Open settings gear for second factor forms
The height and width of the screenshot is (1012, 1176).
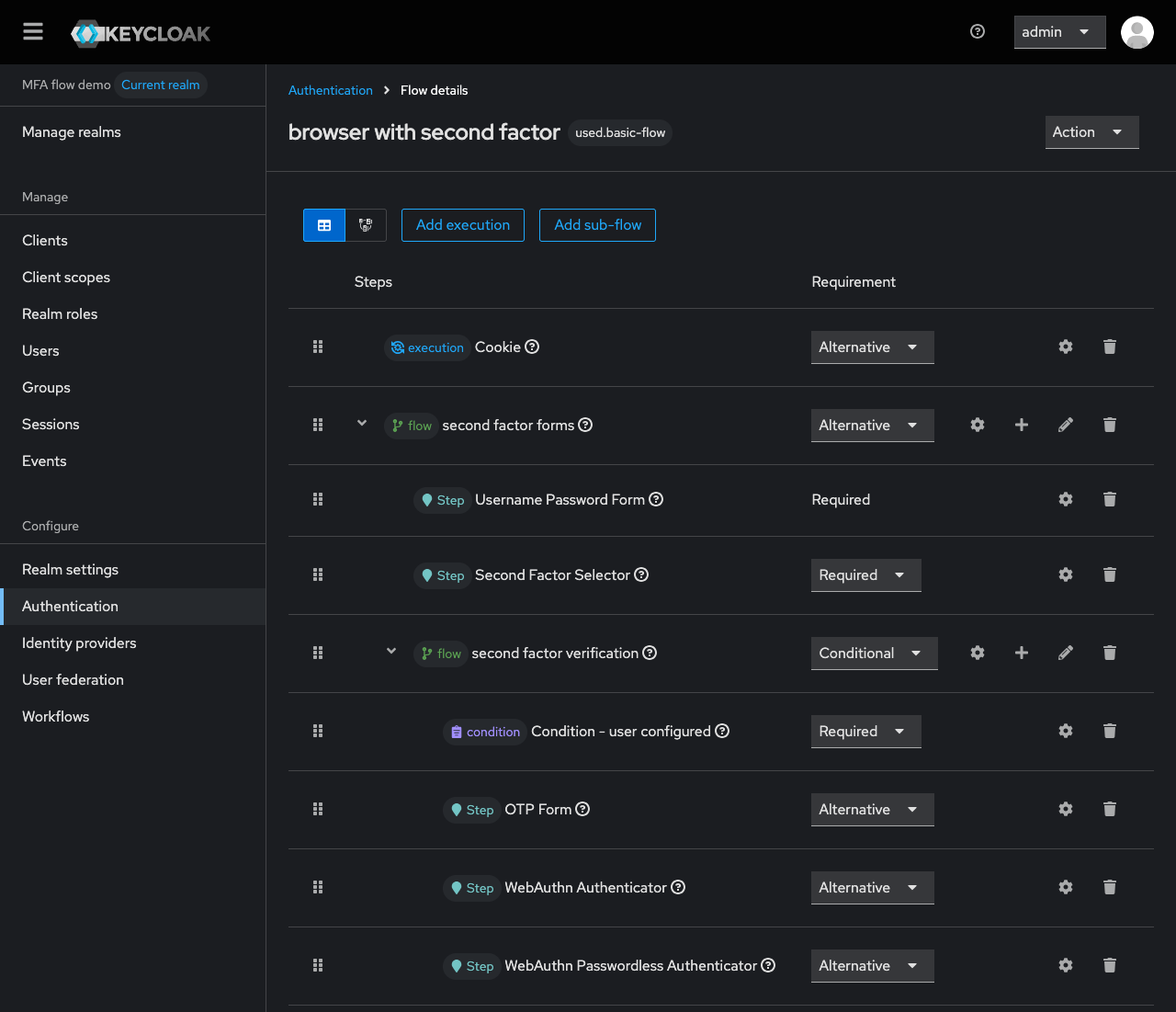[x=978, y=425]
